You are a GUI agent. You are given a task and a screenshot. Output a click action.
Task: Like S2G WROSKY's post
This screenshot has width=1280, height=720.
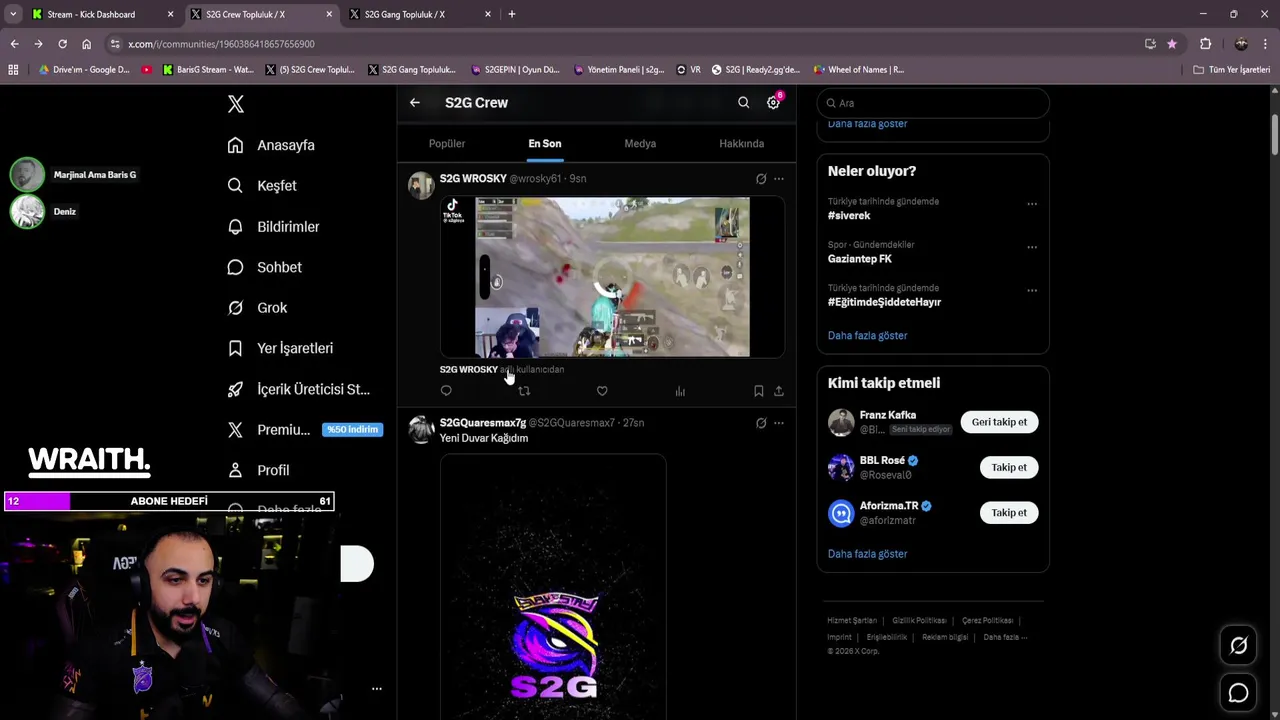tap(602, 391)
